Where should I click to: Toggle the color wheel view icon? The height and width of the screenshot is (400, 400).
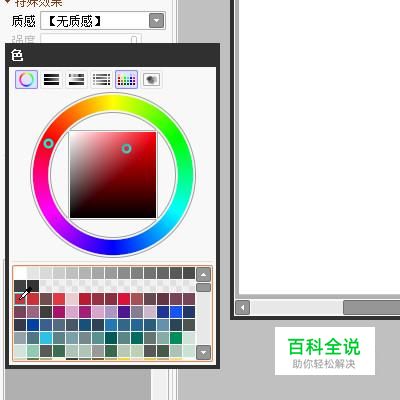(26, 79)
